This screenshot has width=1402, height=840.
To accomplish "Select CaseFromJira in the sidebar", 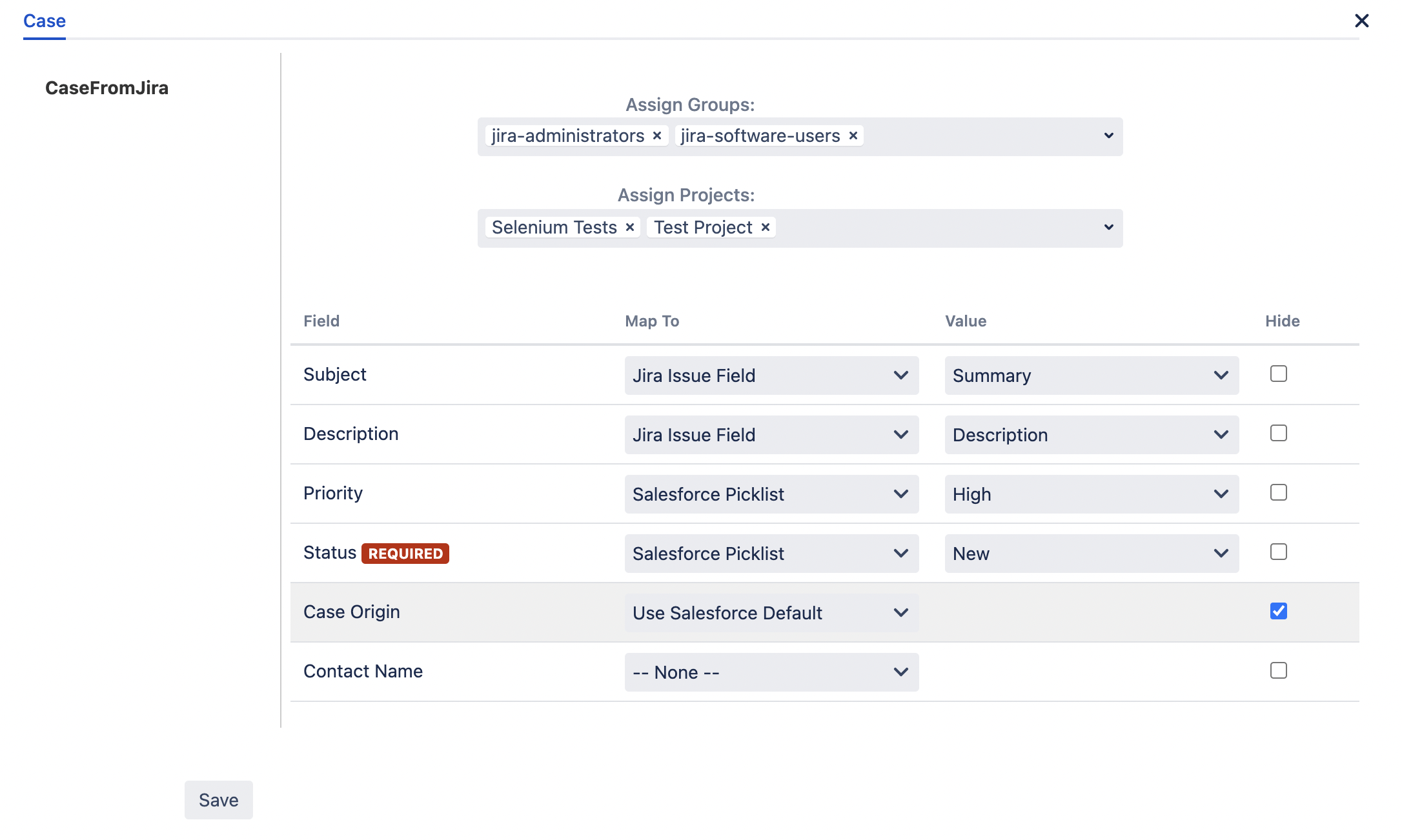I will click(107, 88).
